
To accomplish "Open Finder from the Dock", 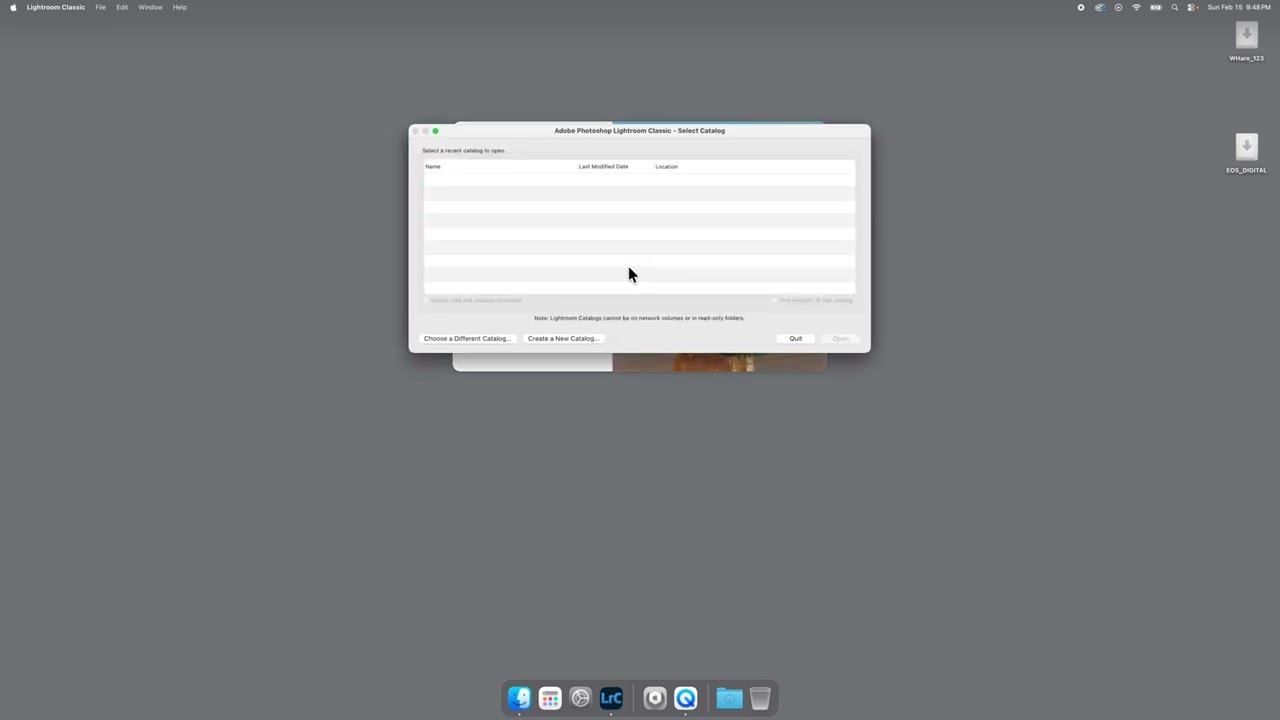I will pos(519,698).
